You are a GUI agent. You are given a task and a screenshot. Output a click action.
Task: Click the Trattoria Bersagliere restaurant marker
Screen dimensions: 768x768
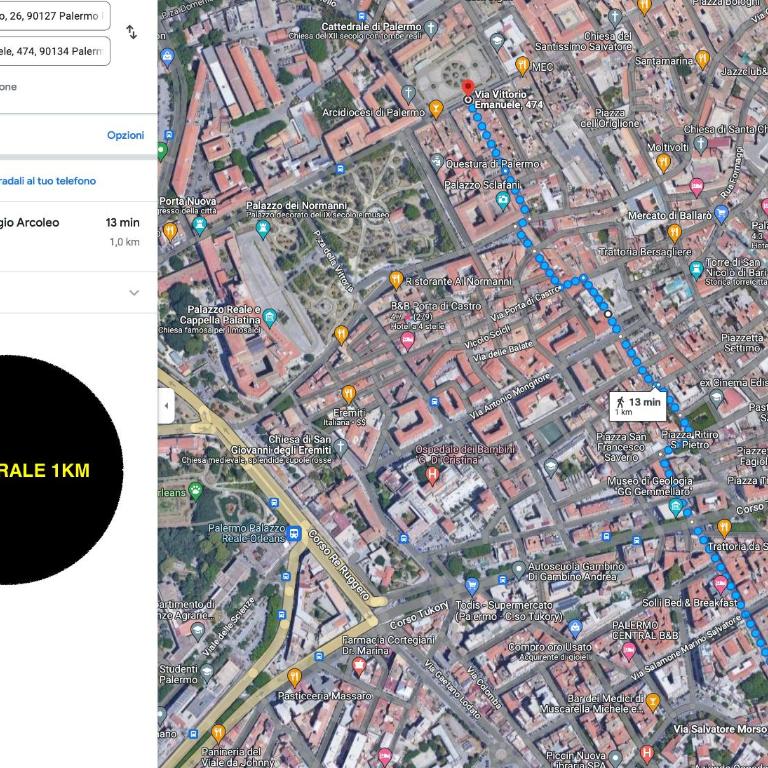tap(674, 233)
